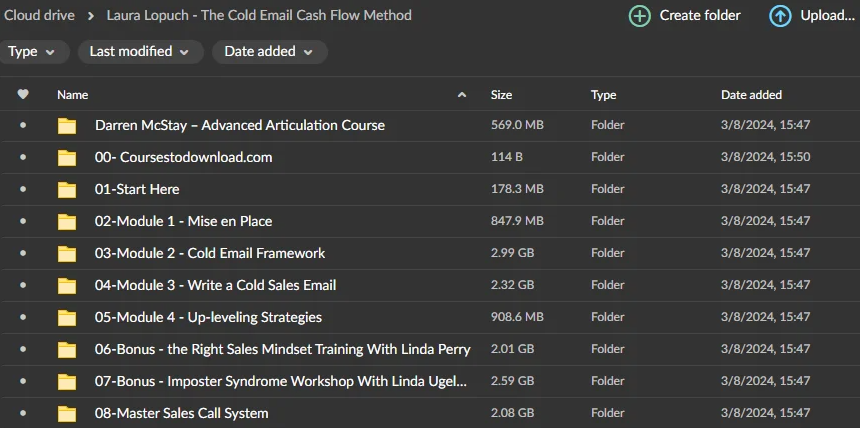Toggle favorite dot for 08-Master Sales row
The image size is (860, 428).
coord(22,412)
